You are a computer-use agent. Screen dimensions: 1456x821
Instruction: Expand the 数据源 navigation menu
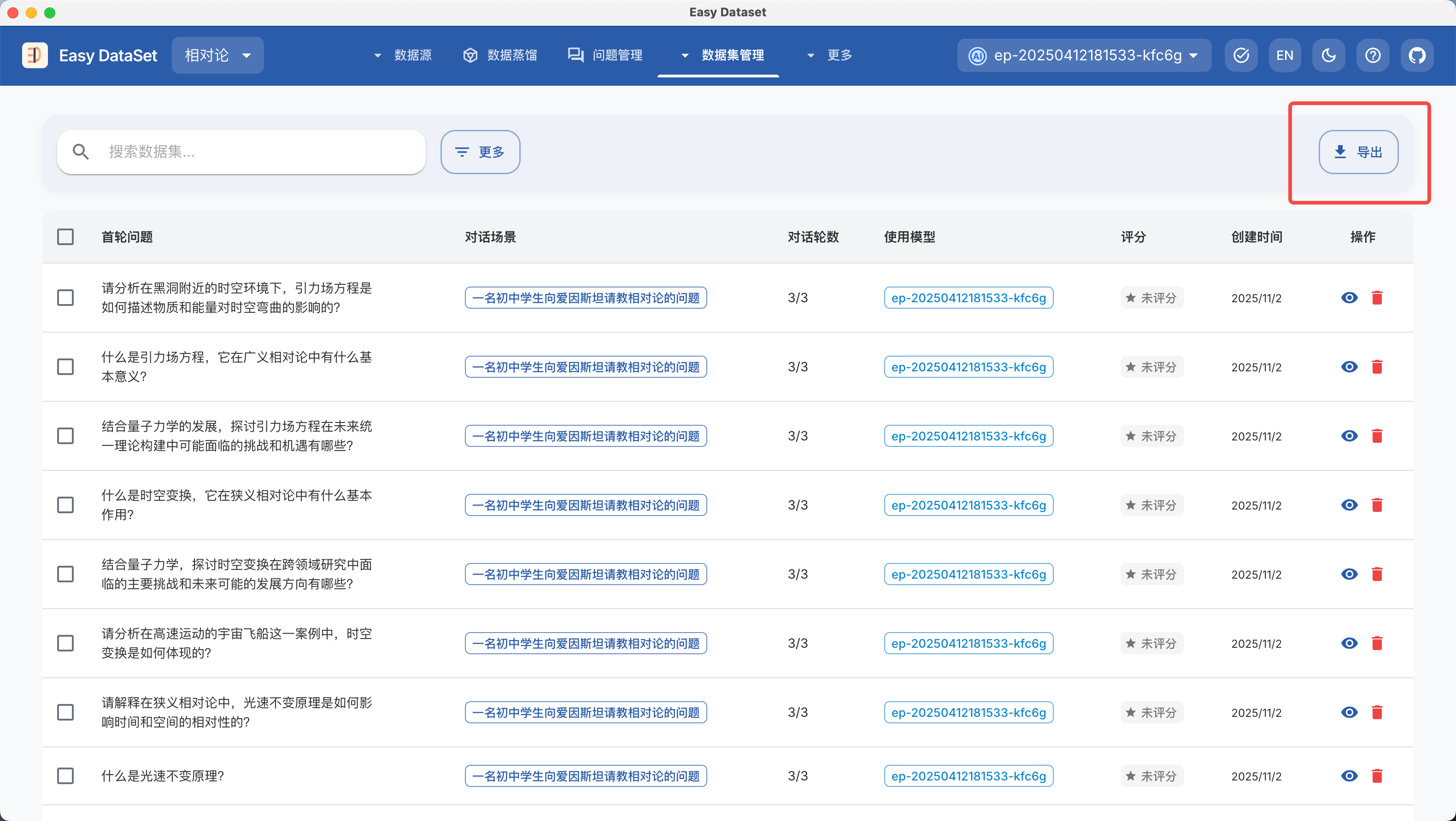[x=403, y=55]
